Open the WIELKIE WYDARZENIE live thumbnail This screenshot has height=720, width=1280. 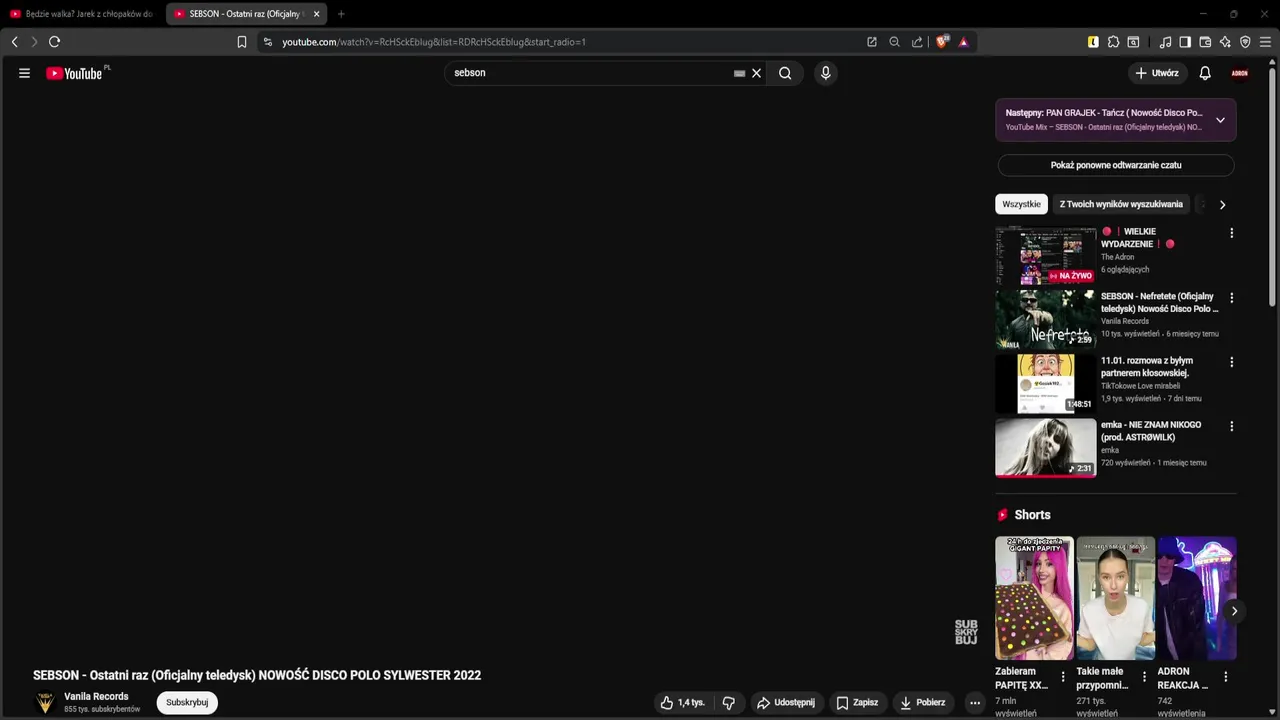[x=1045, y=256]
